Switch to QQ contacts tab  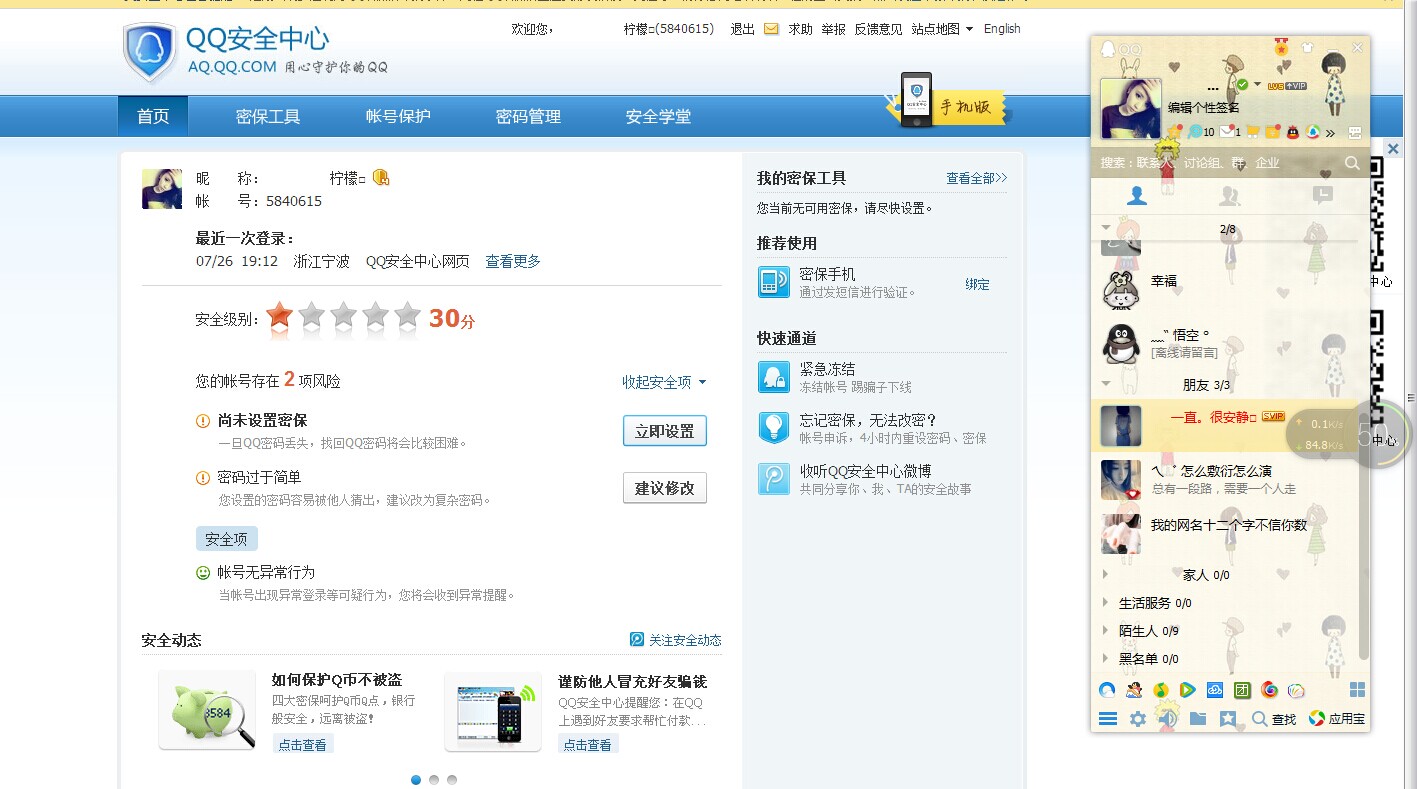[x=1137, y=196]
